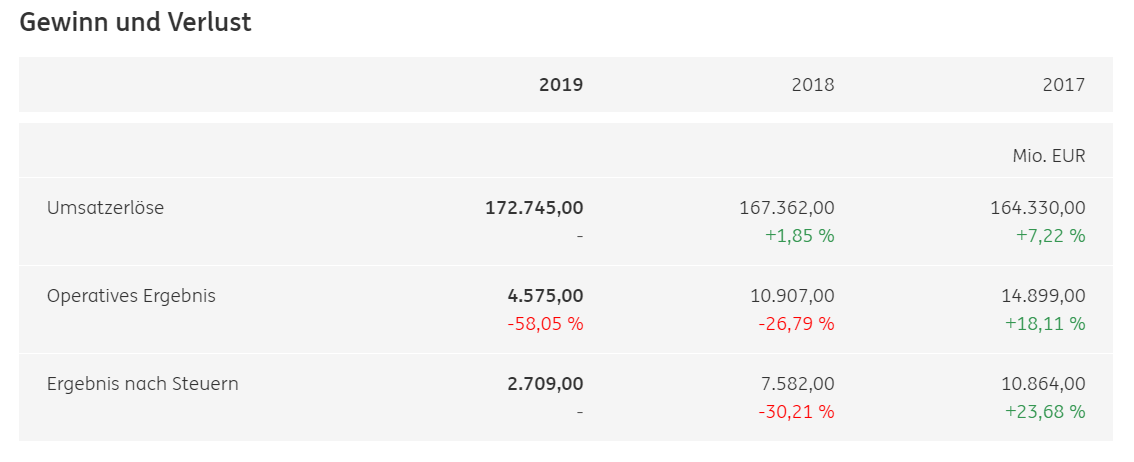The image size is (1134, 462).
Task: Click the 2019 column header
Action: (560, 85)
